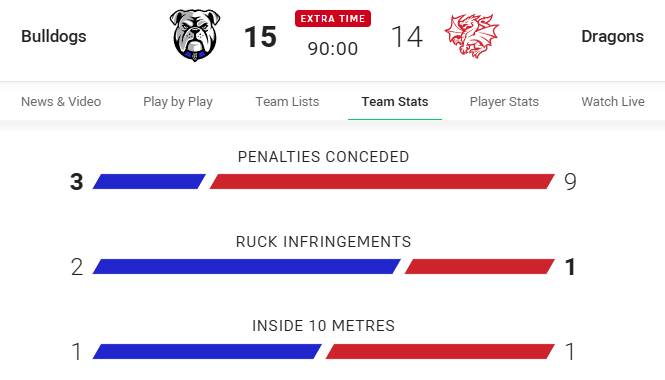Click the blue Ruck Infringements bar
Viewport: 665px width, 380px height.
tap(246, 266)
